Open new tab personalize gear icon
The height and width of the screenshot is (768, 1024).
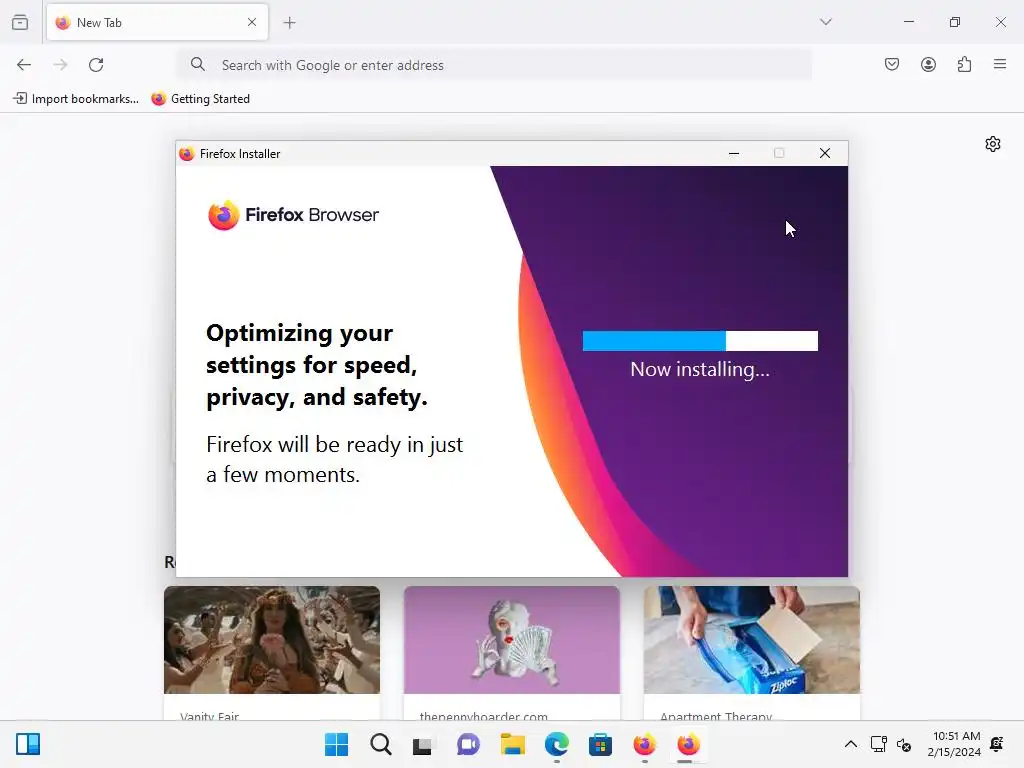[x=993, y=144]
